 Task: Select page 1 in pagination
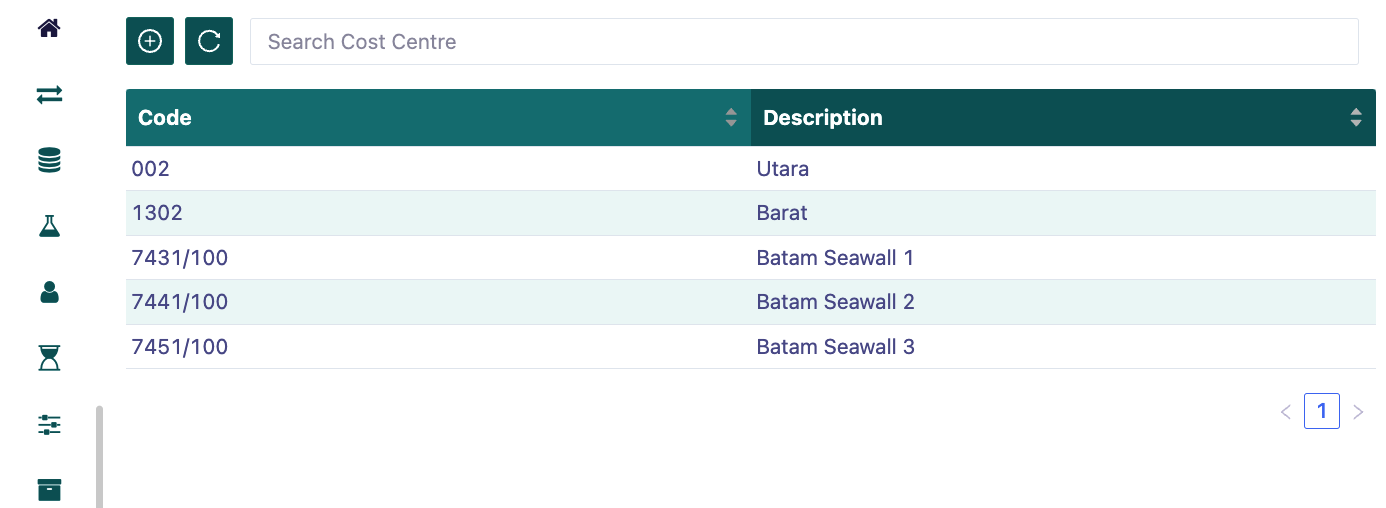tap(1322, 411)
